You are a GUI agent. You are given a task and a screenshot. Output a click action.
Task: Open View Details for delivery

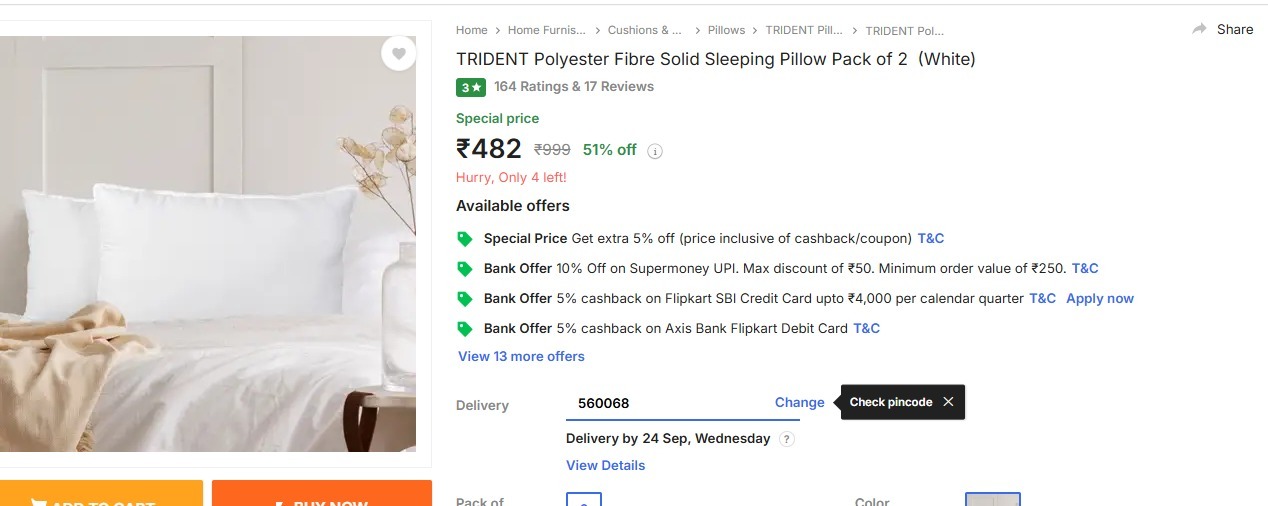click(x=605, y=465)
